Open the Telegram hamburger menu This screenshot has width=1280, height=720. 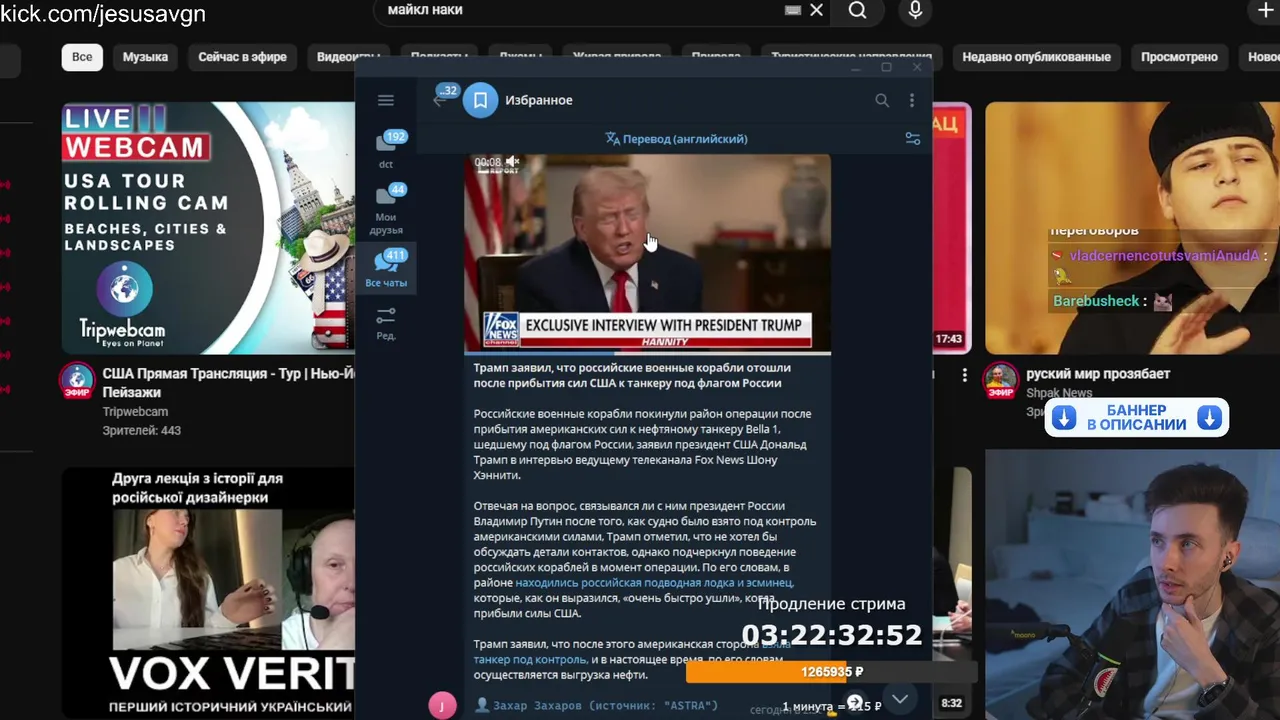click(x=385, y=100)
